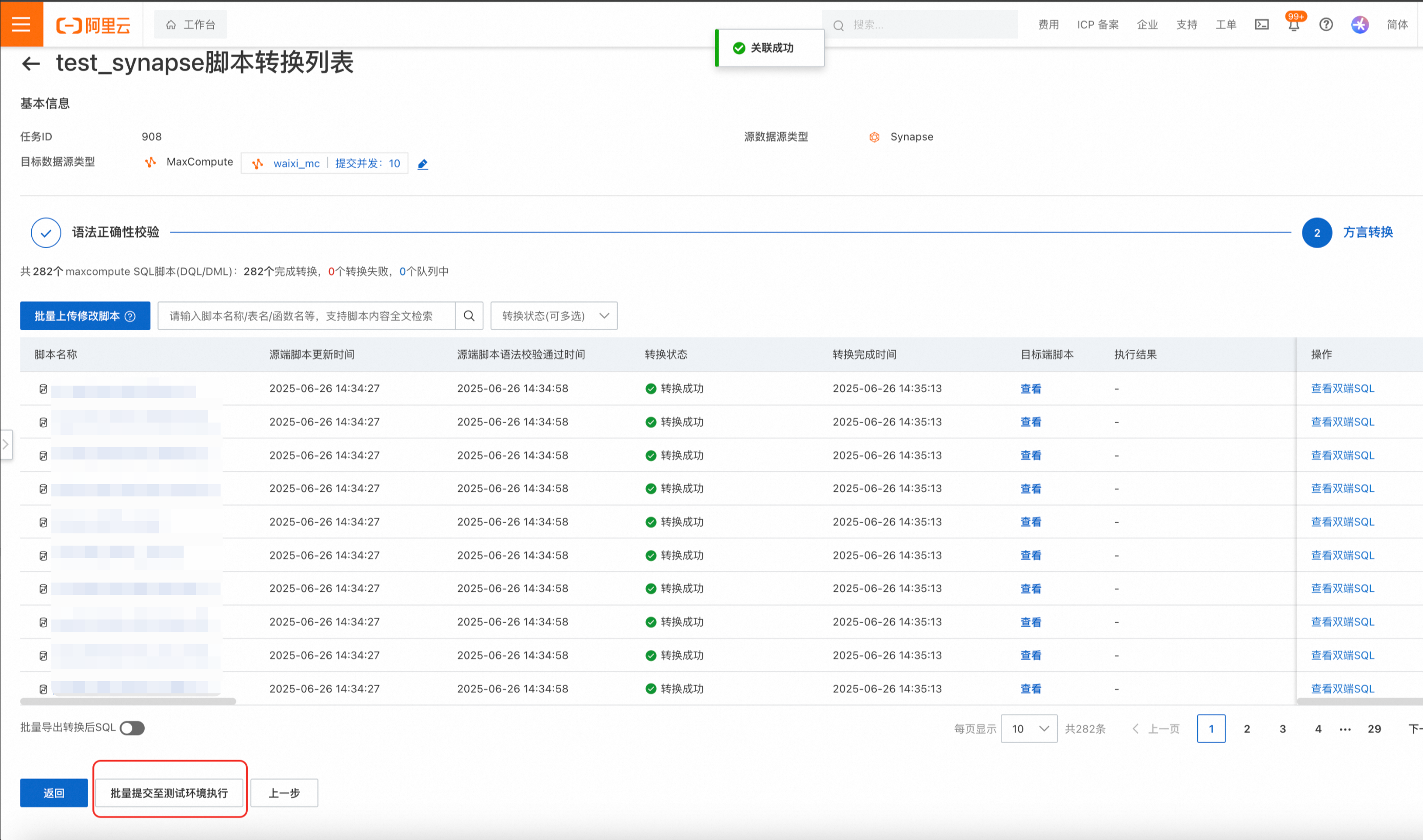
Task: Go back using the arrow beside the title
Action: 31,64
